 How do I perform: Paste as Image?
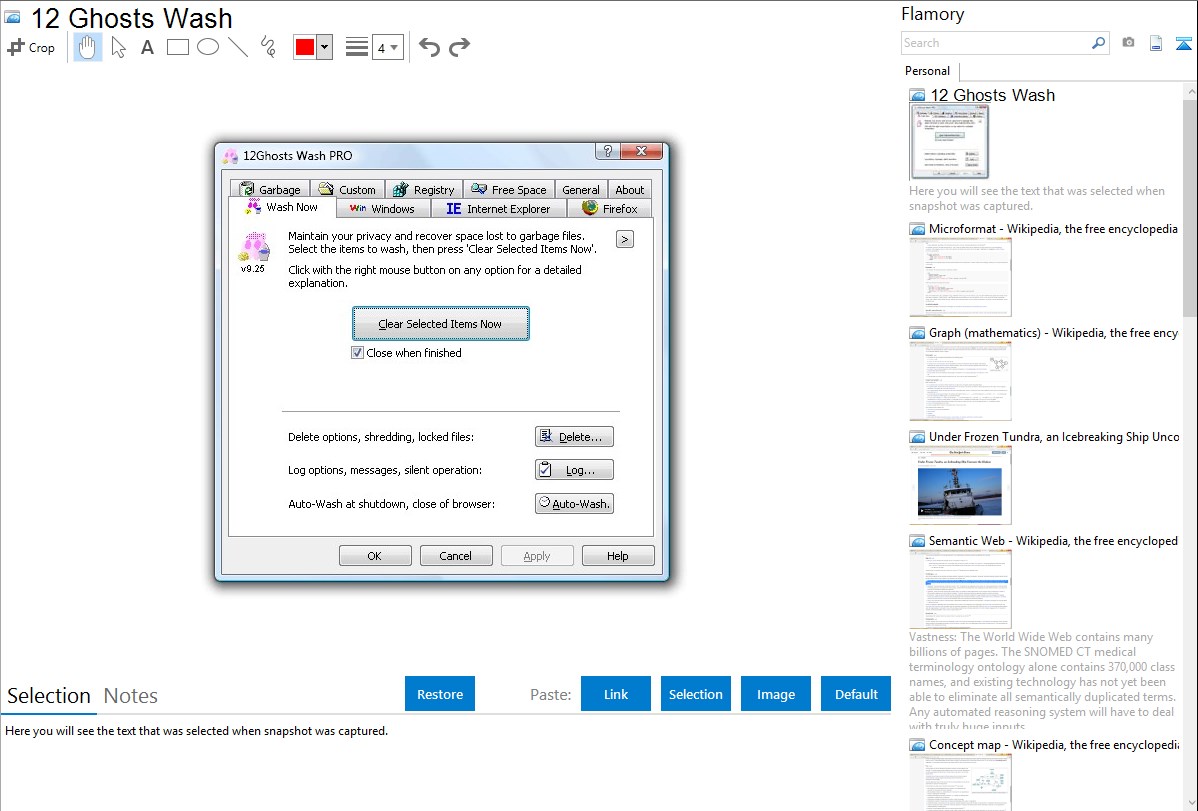[x=775, y=694]
